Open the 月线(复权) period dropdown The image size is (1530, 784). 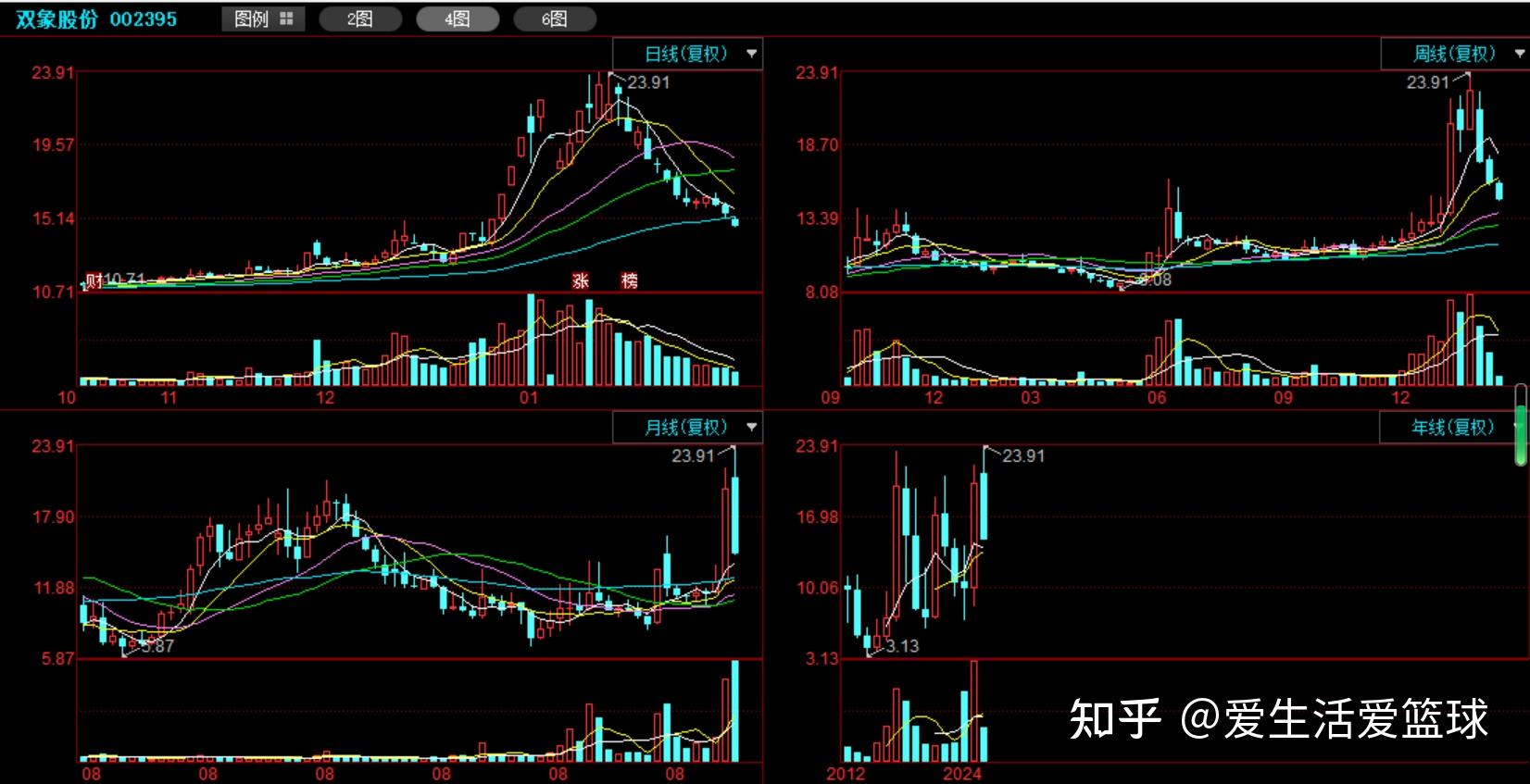(x=687, y=428)
